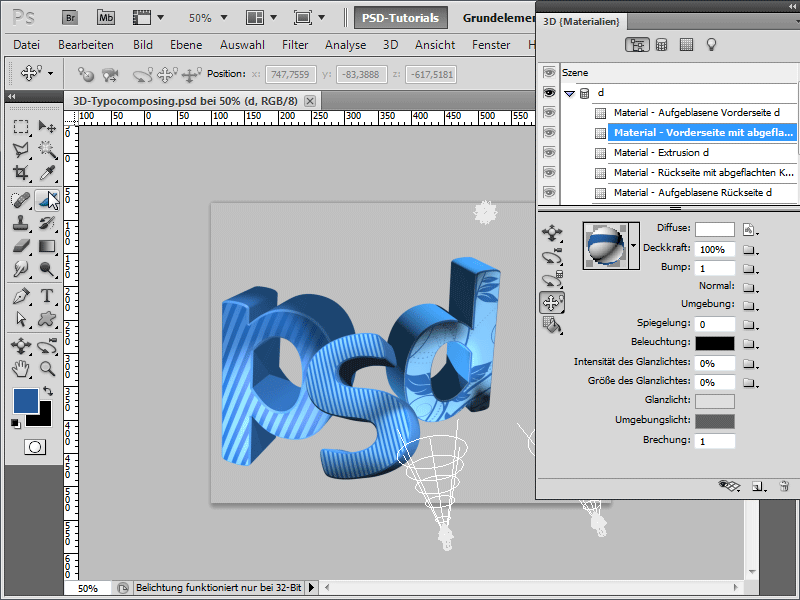Viewport: 800px width, 600px height.
Task: Select the Dodge tool
Action: 47,269
